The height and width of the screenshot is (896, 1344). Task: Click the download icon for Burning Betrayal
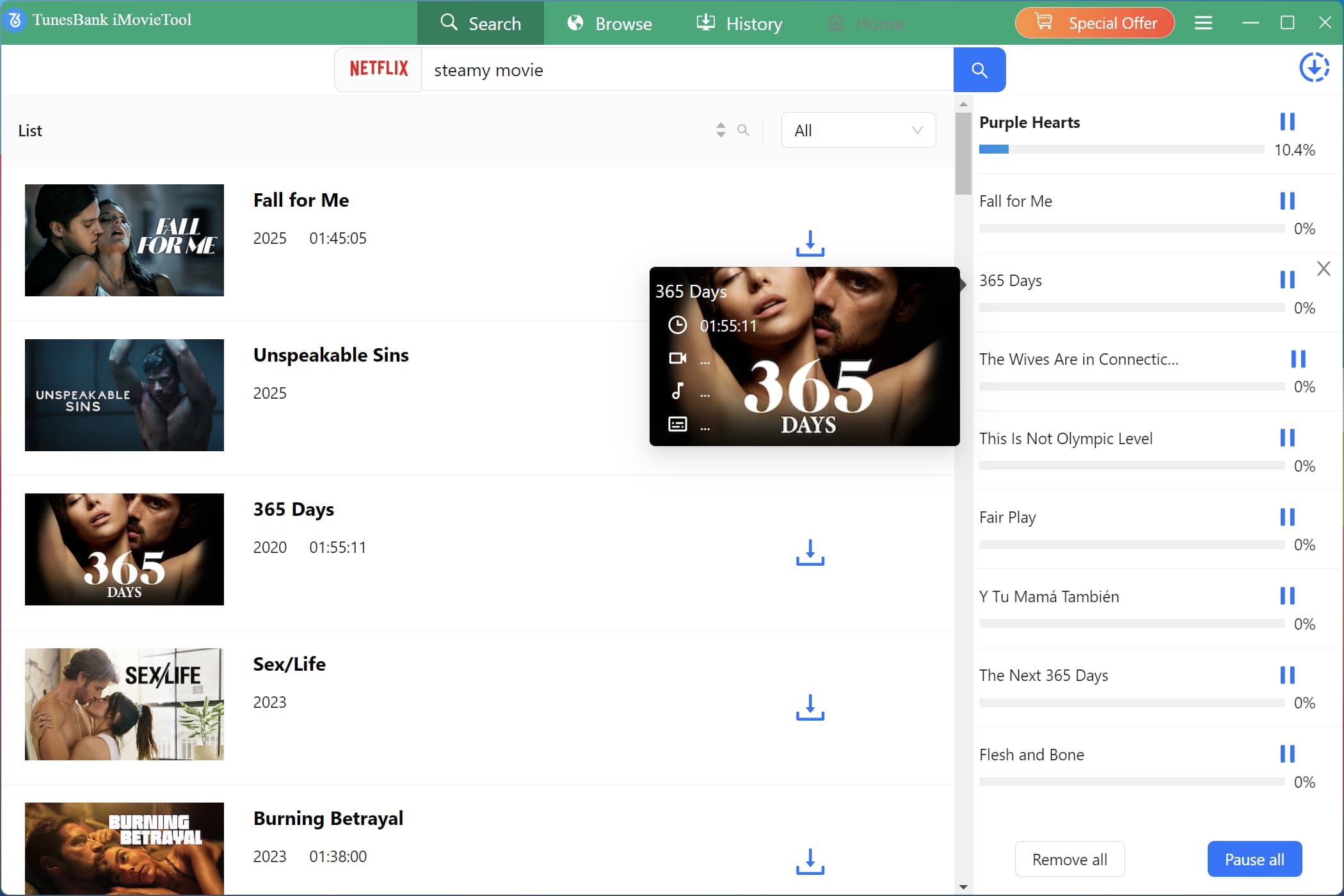(x=810, y=863)
